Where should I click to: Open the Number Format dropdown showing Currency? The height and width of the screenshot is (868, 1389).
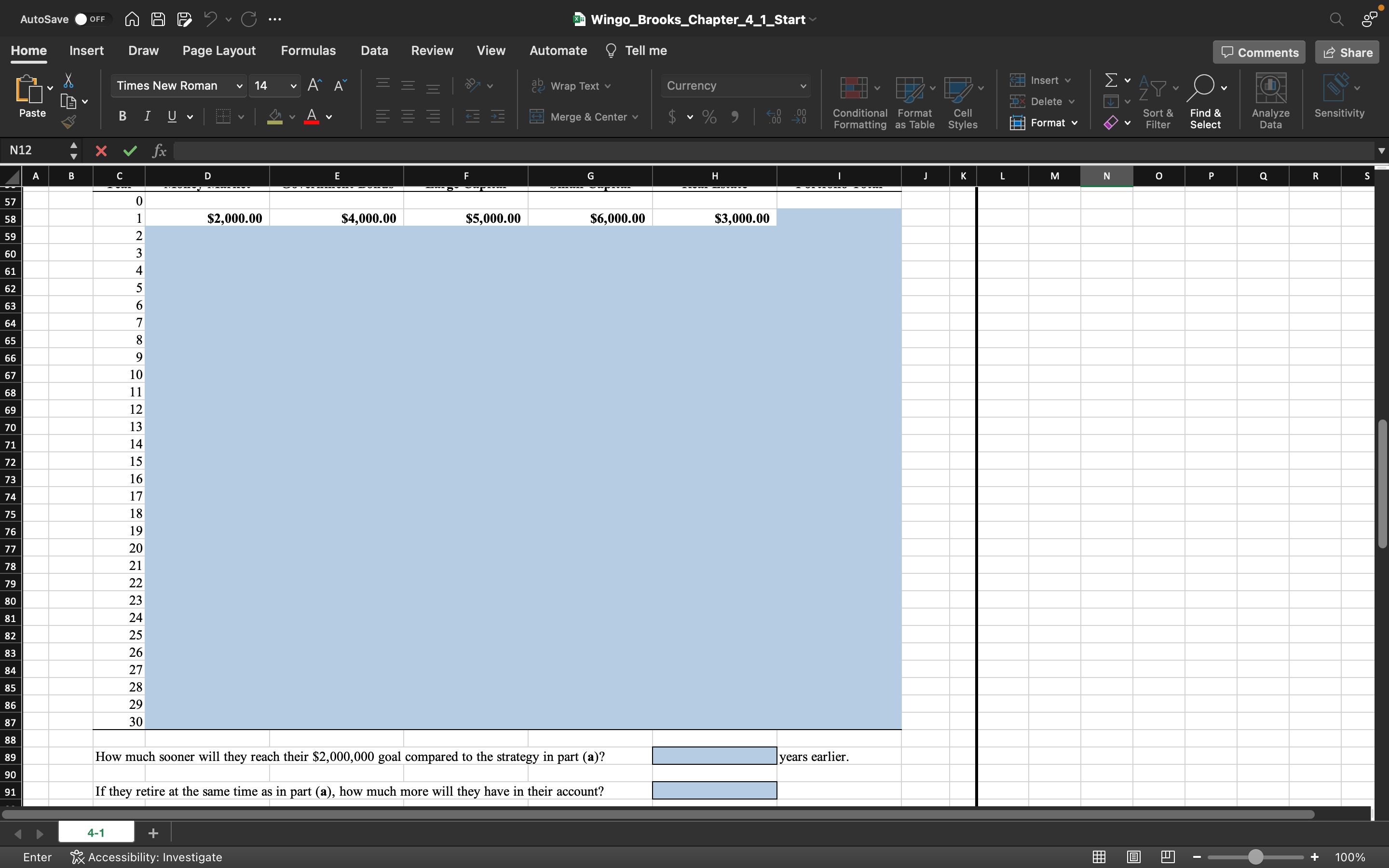[x=735, y=85]
